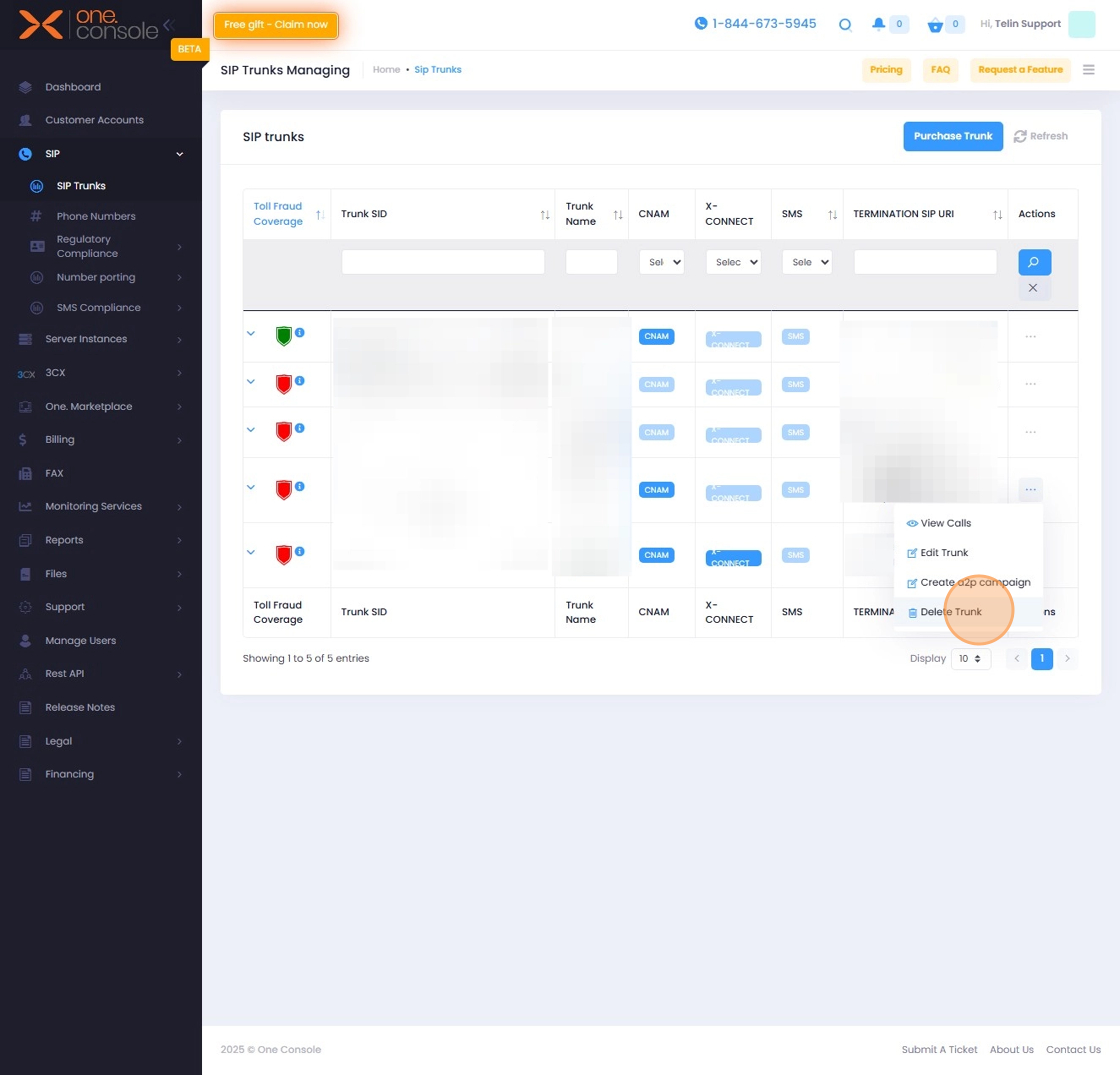This screenshot has height=1075, width=1120.
Task: Click the red shield in the second trunk row
Action: 284,384
